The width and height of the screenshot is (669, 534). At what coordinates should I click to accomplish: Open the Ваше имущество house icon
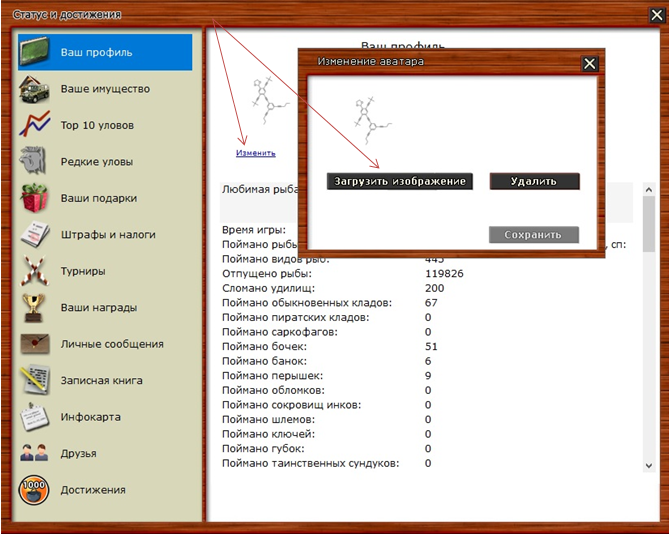36,89
